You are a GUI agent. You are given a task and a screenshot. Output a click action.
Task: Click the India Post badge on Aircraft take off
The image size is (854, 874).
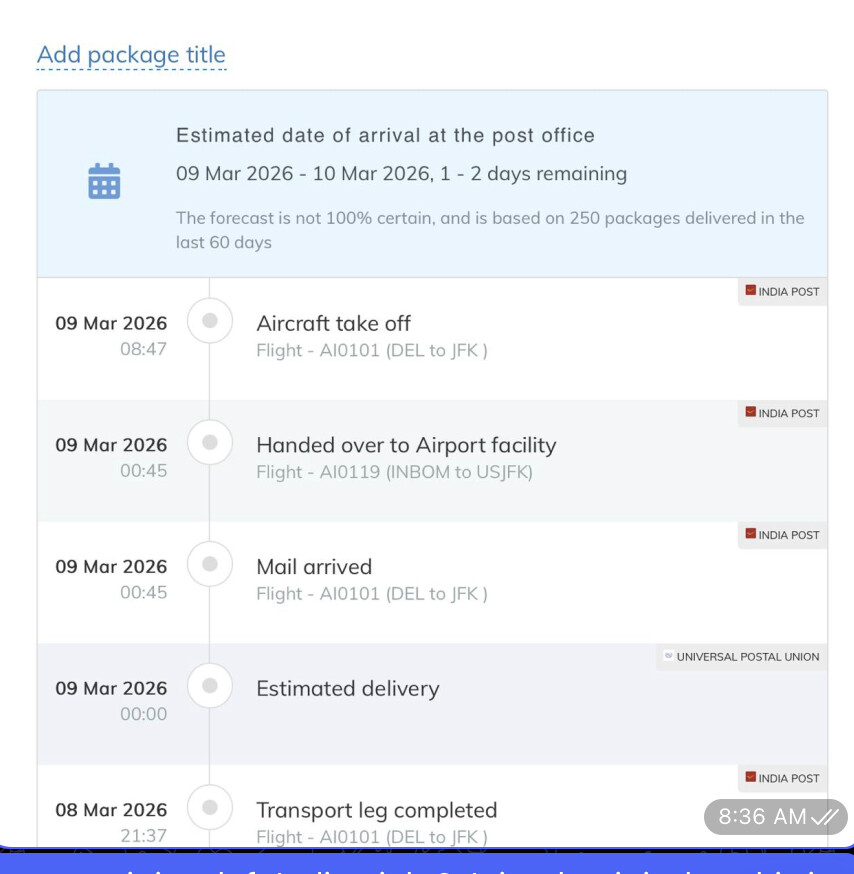click(x=782, y=292)
